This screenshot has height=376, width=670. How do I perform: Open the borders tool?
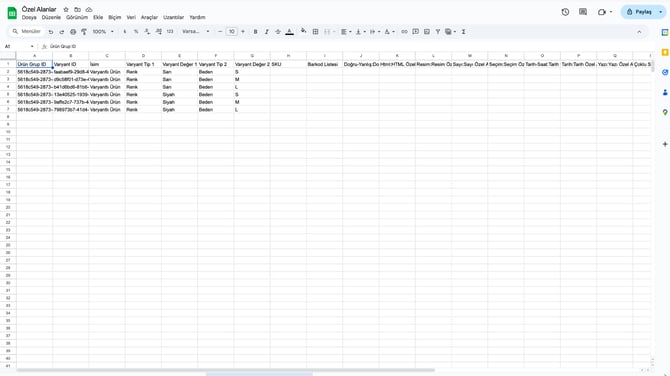(x=315, y=32)
